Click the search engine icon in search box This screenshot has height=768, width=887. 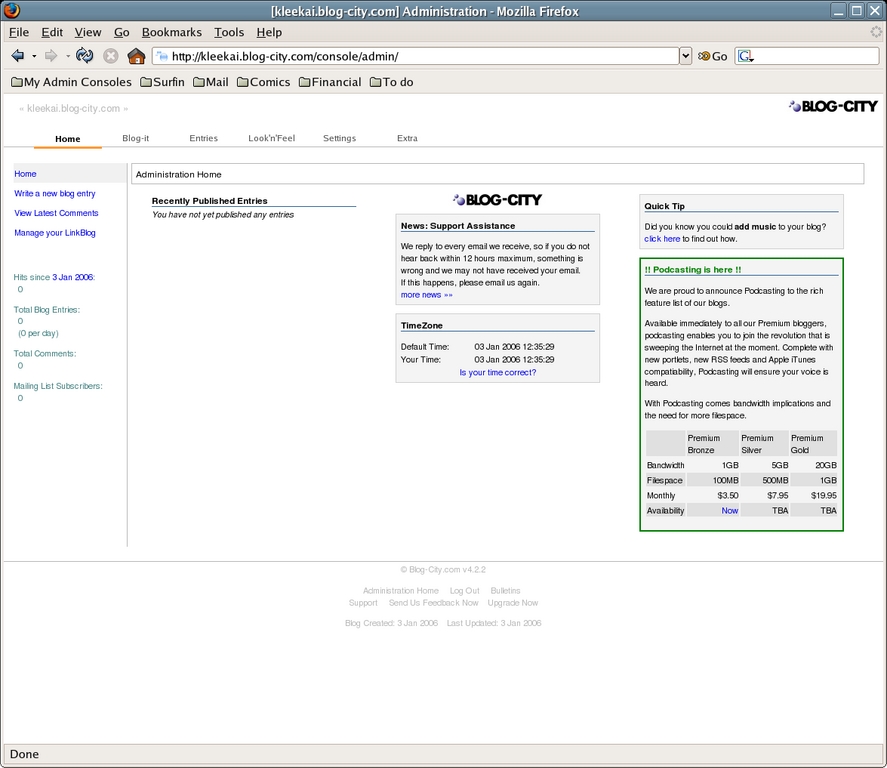click(x=745, y=56)
